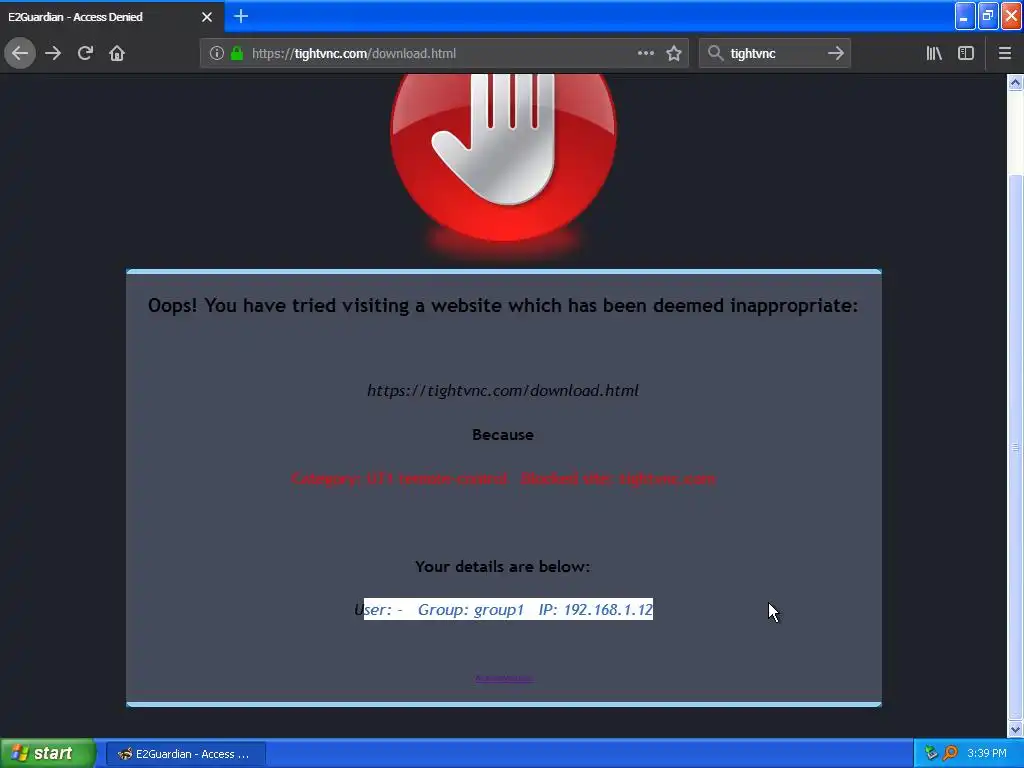Run the tightvnc search with the go arrow

[836, 54]
